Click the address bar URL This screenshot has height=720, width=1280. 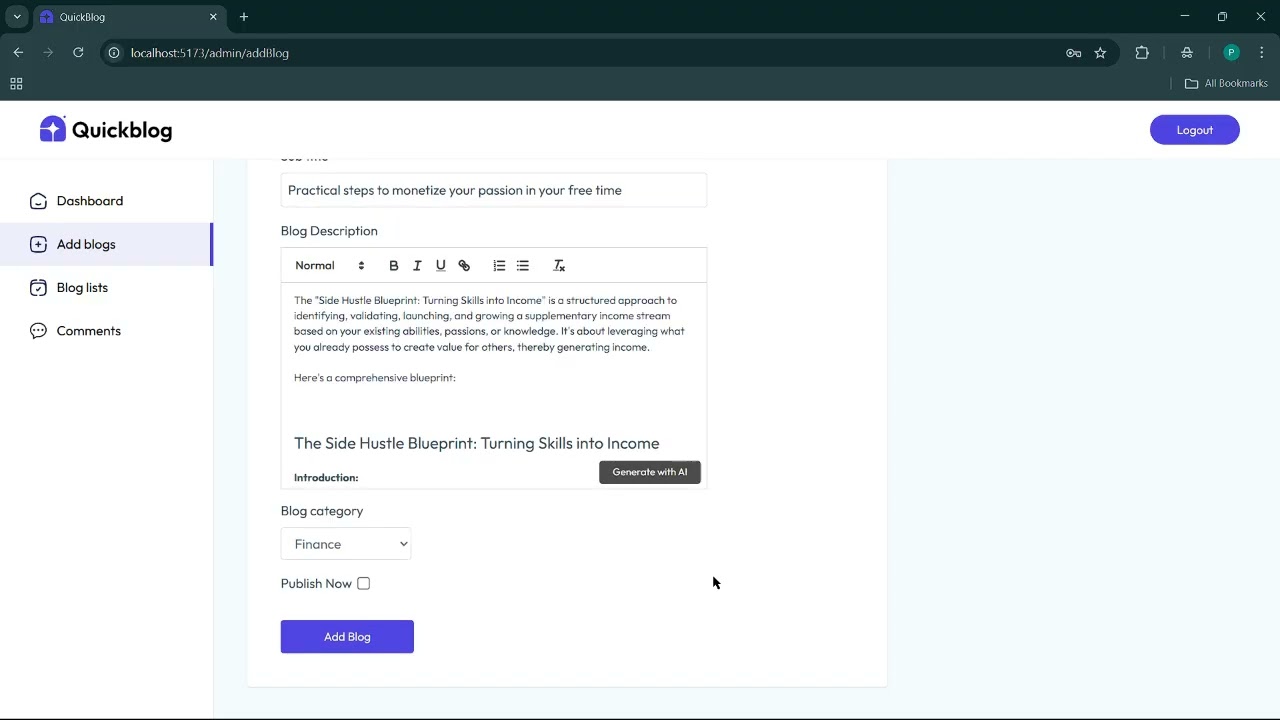coord(210,53)
